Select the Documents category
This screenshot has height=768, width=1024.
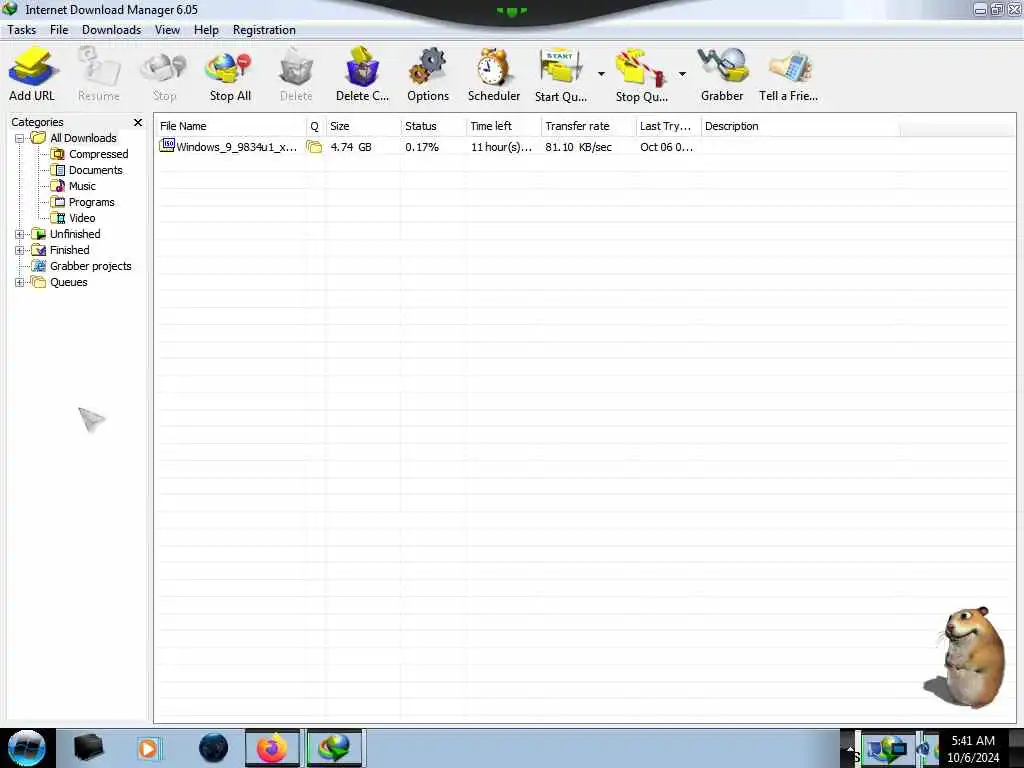95,170
